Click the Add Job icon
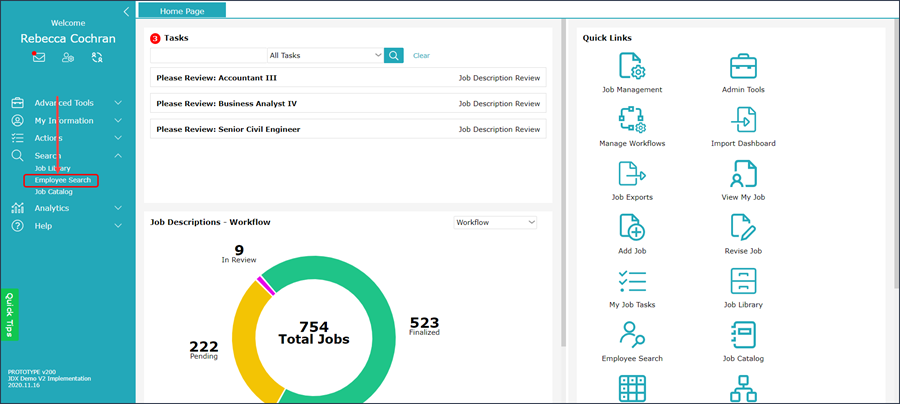 [x=632, y=227]
